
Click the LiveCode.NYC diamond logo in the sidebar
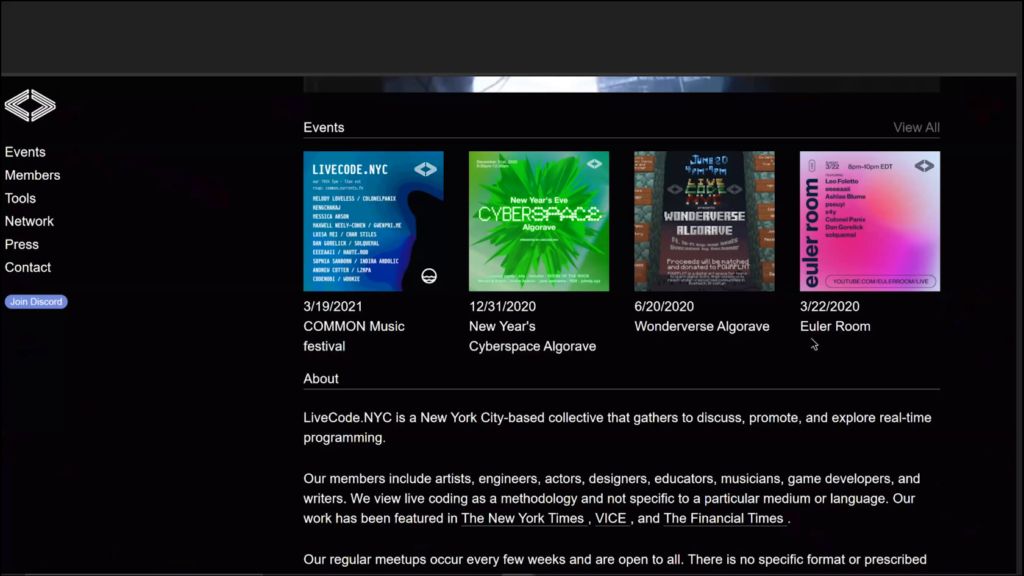click(30, 106)
